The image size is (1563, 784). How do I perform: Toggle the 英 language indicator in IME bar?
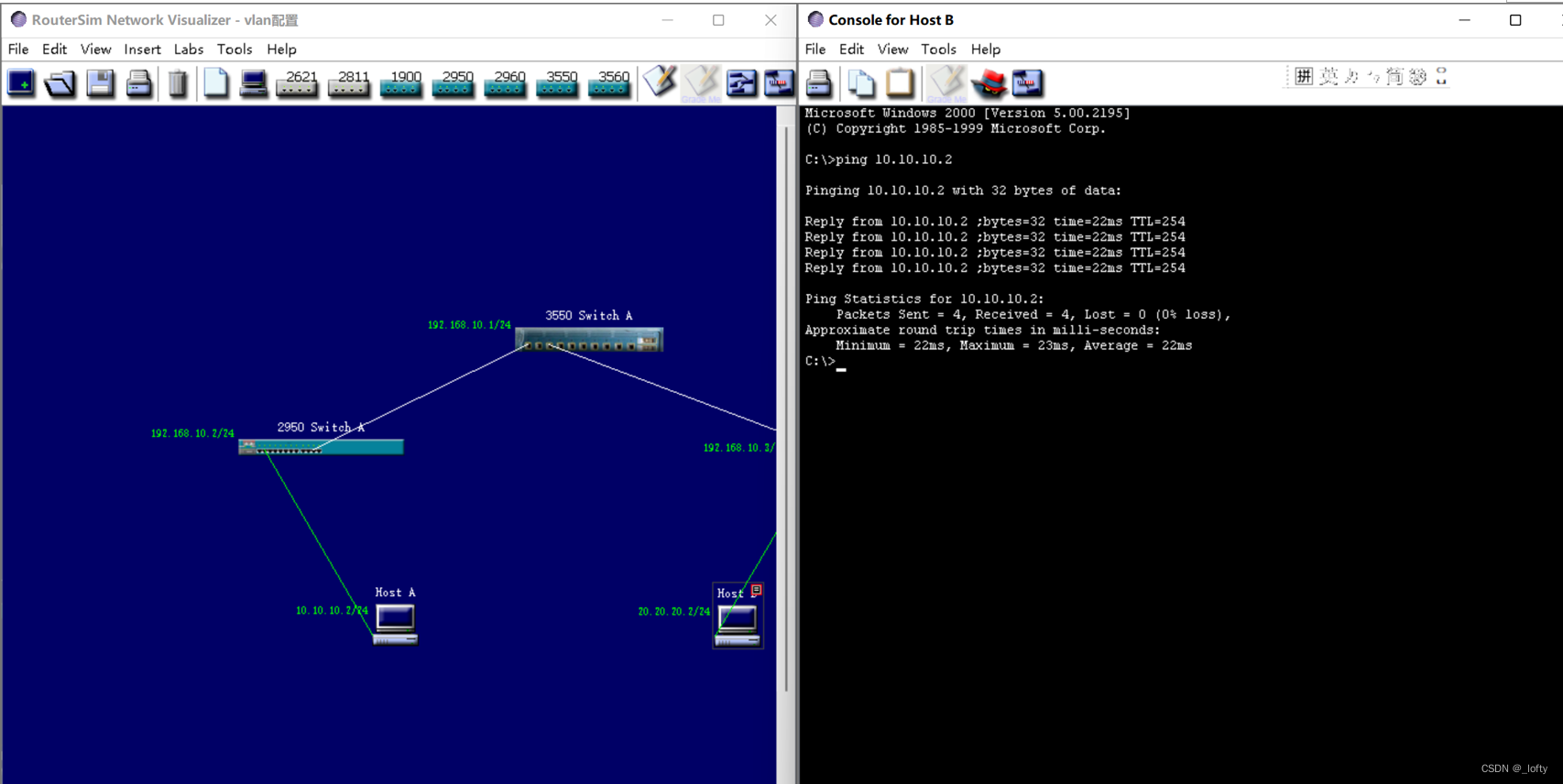click(x=1328, y=76)
